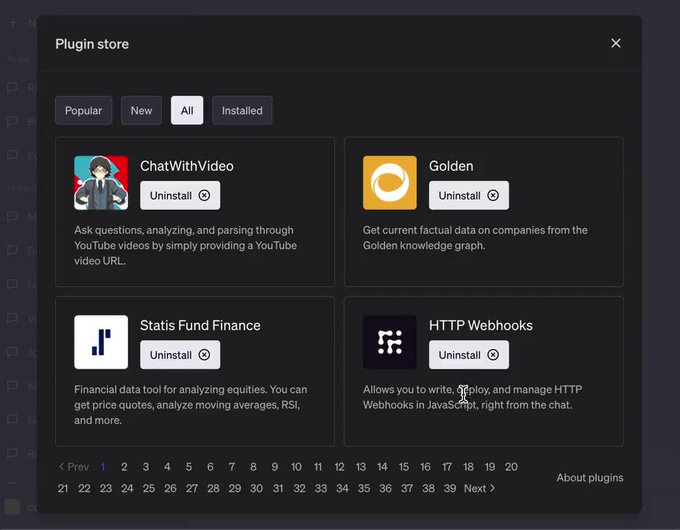Switch to the Popular tab
The height and width of the screenshot is (530, 680).
[83, 111]
